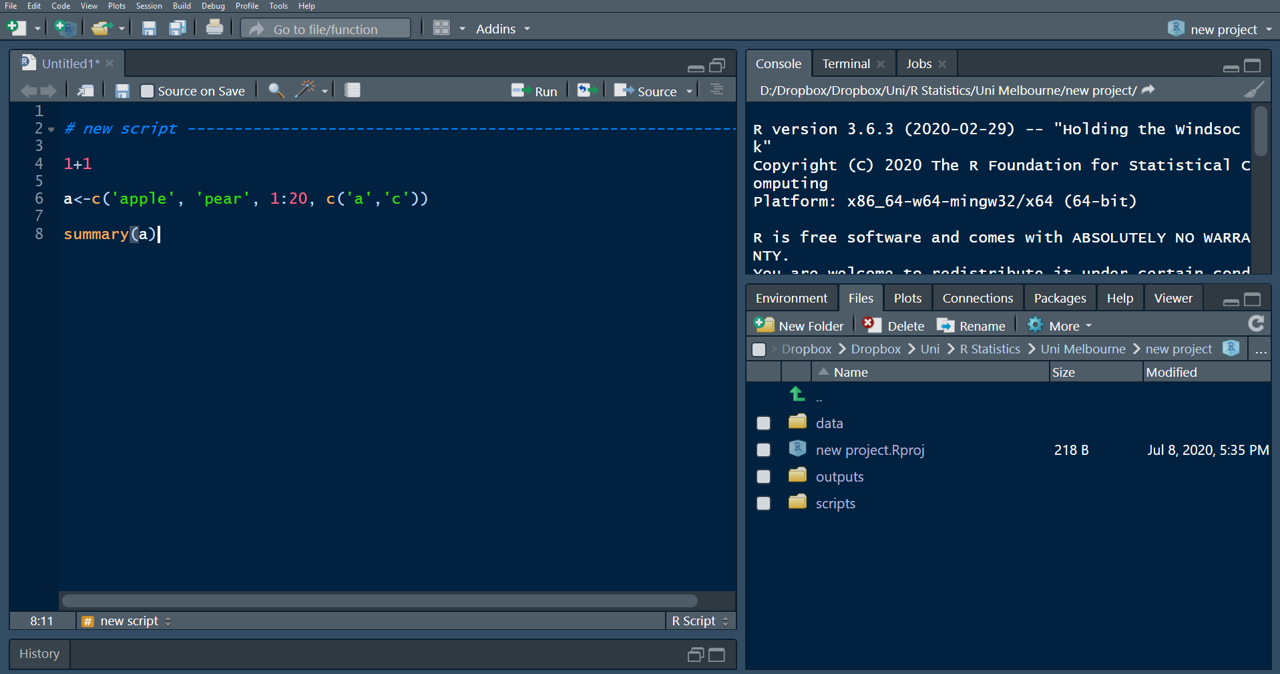The width and height of the screenshot is (1280, 674).
Task: Refresh the Files pane listing
Action: point(1256,324)
